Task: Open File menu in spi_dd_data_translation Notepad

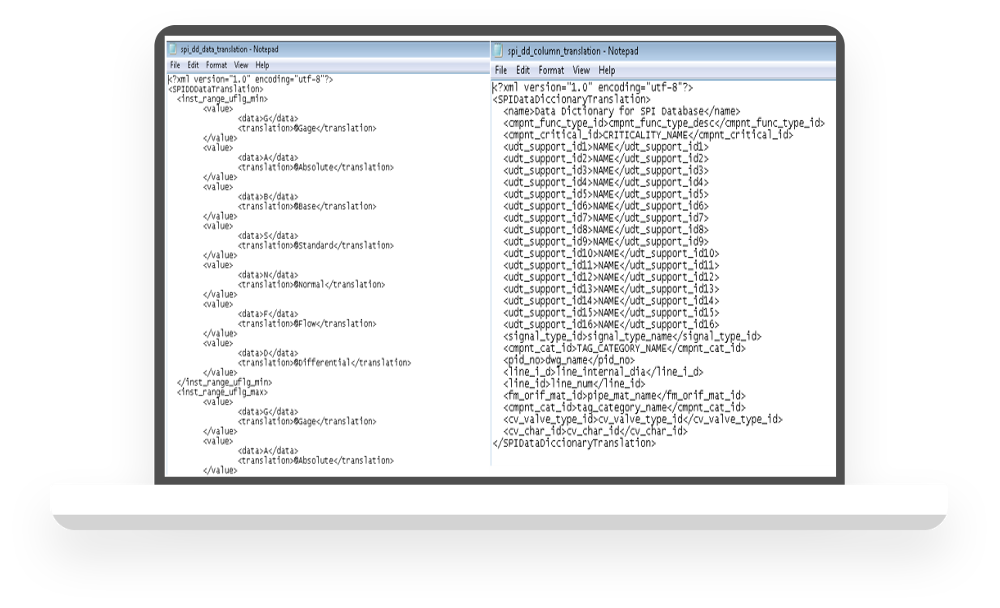Action: coord(175,65)
